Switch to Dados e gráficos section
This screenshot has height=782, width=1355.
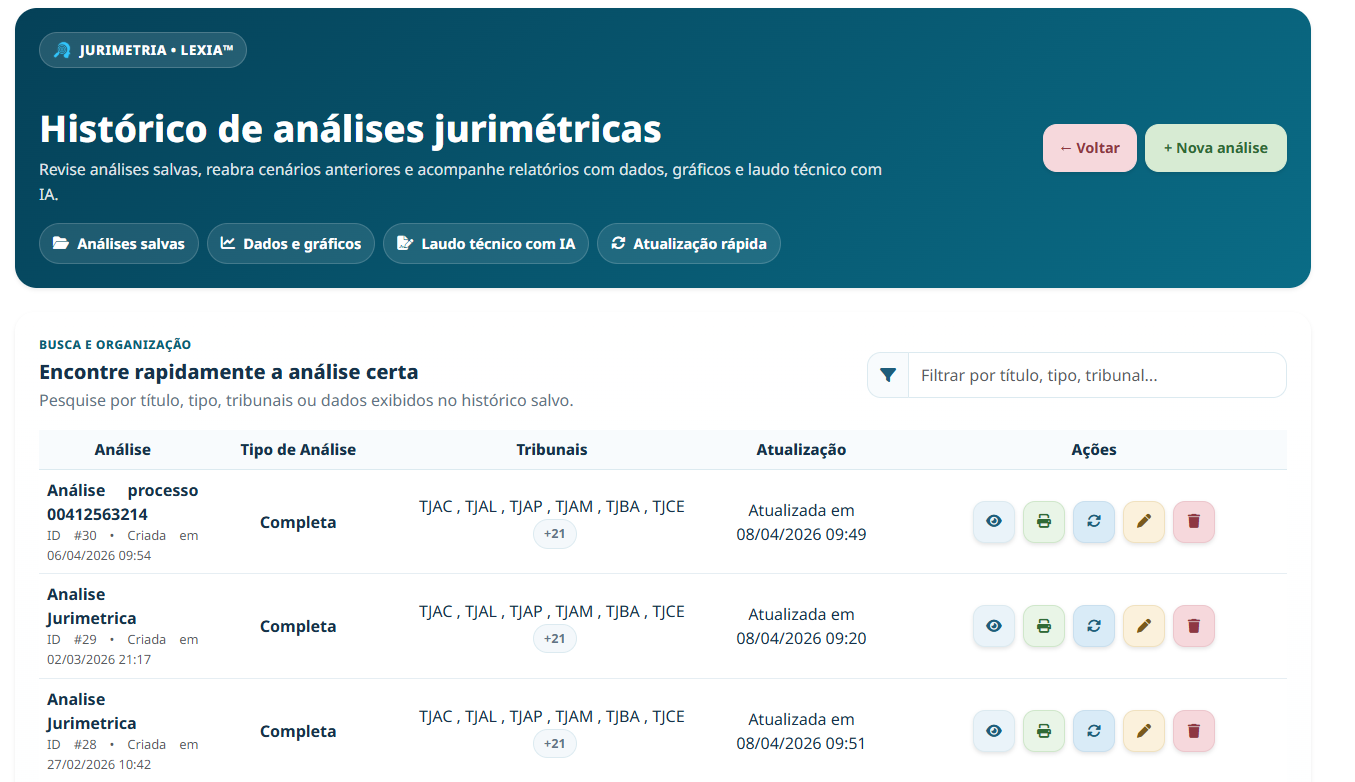[291, 243]
